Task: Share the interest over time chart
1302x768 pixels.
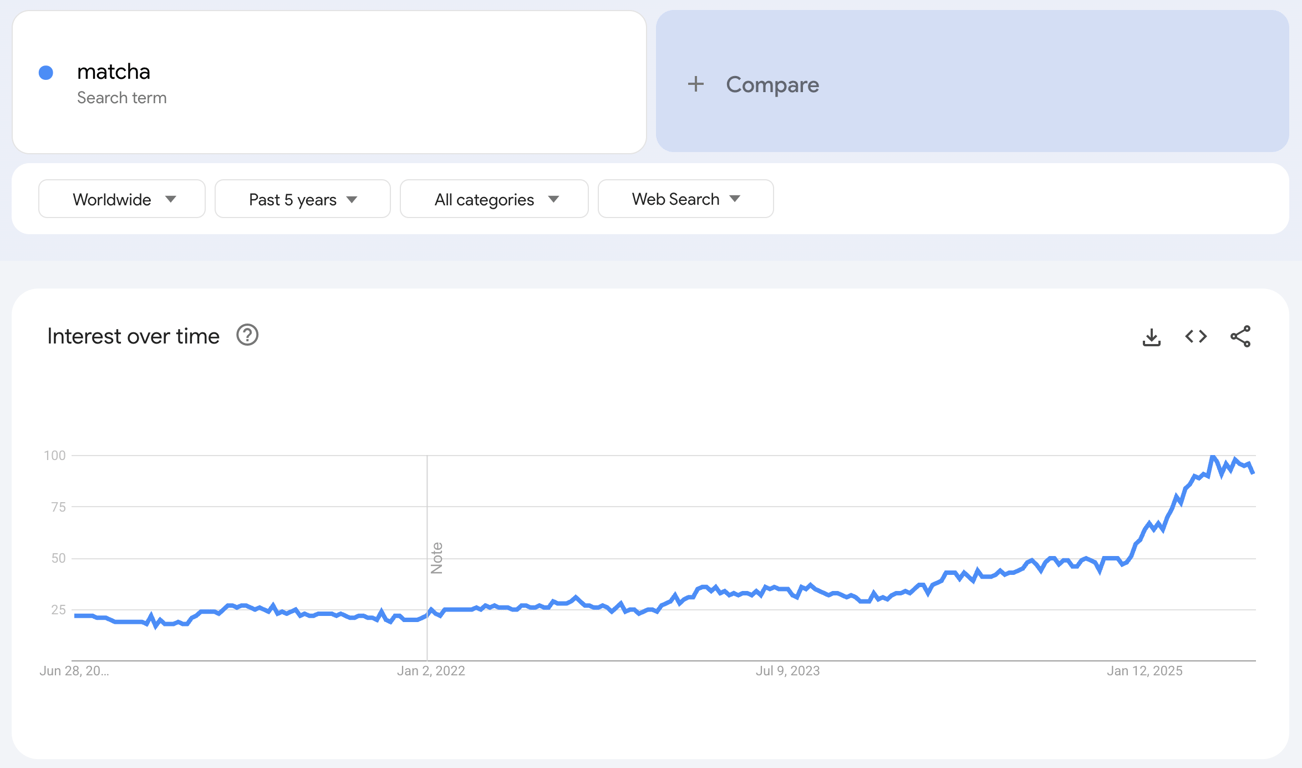Action: (x=1240, y=337)
